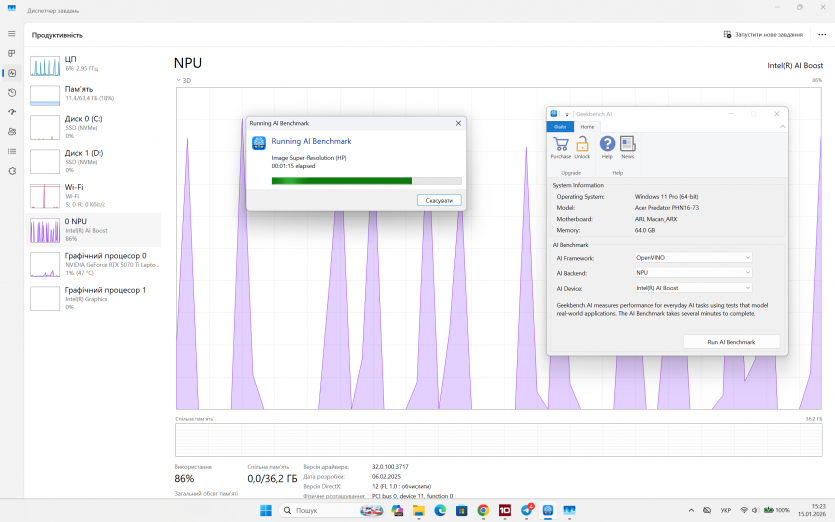Open App history in Task Manager sidebar

click(x=12, y=92)
